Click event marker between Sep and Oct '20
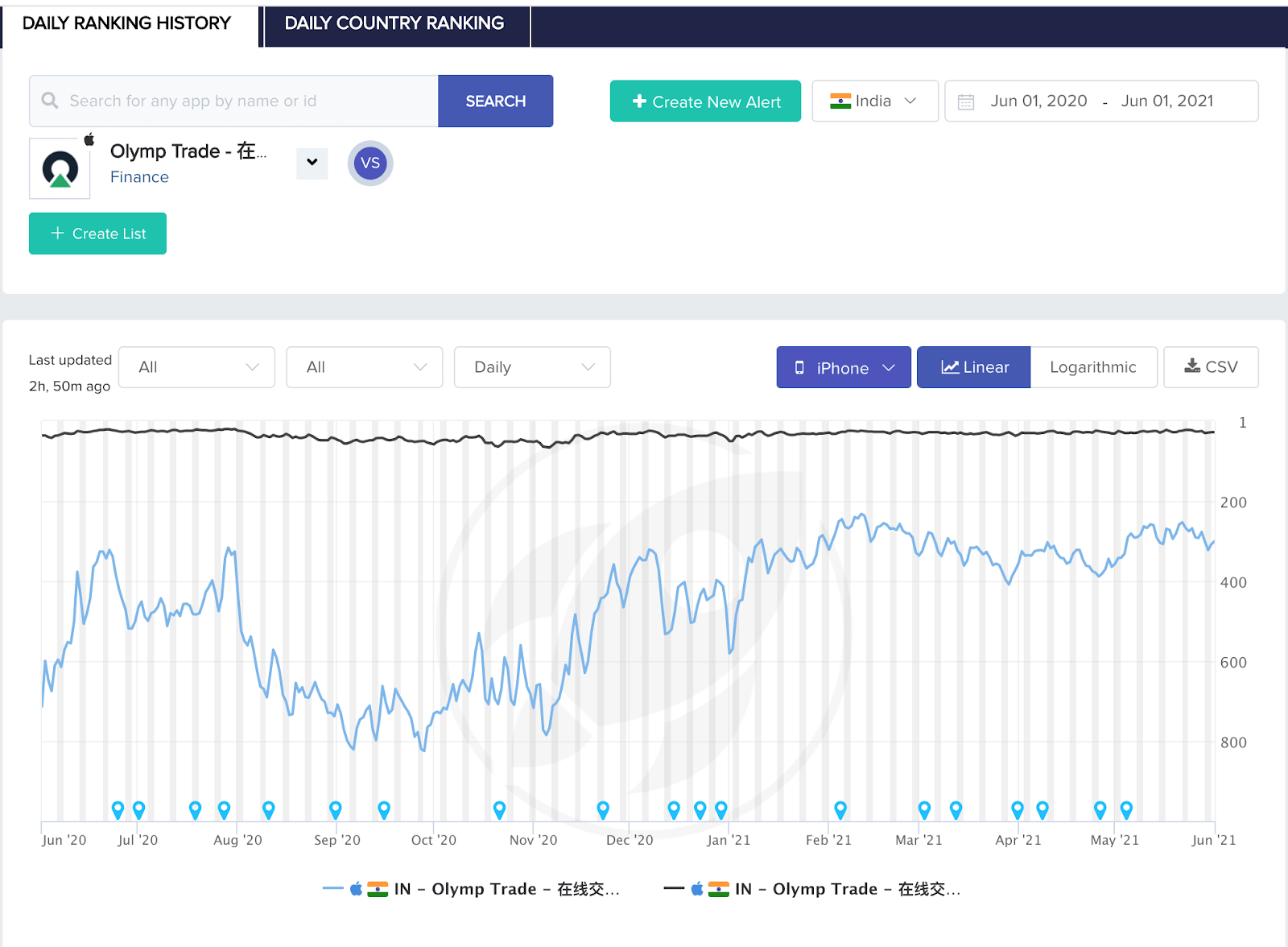This screenshot has width=1288, height=947. [384, 809]
